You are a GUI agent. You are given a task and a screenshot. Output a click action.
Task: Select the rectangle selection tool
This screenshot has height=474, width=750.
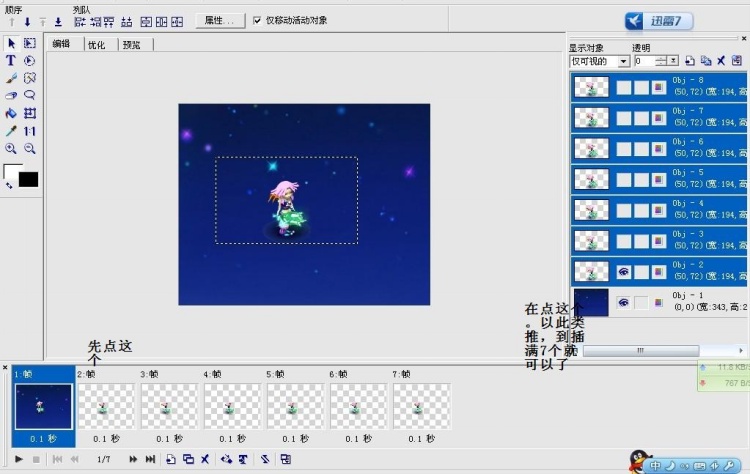pyautogui.click(x=30, y=44)
